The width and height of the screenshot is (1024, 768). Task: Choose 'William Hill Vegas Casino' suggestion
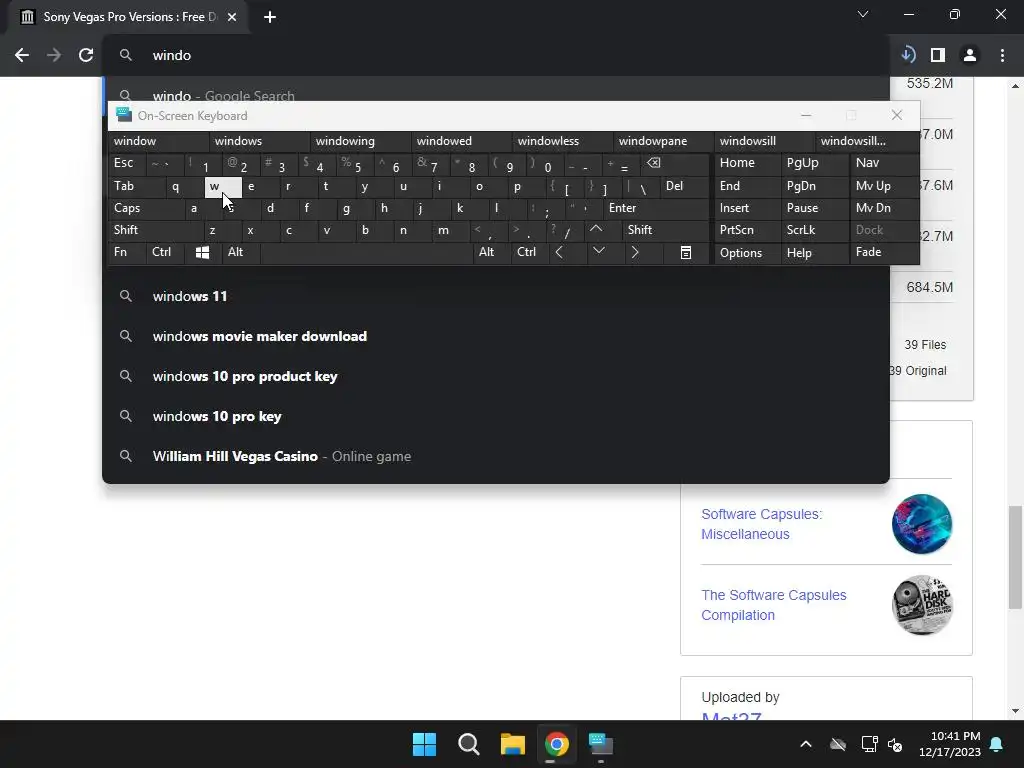click(x=496, y=456)
